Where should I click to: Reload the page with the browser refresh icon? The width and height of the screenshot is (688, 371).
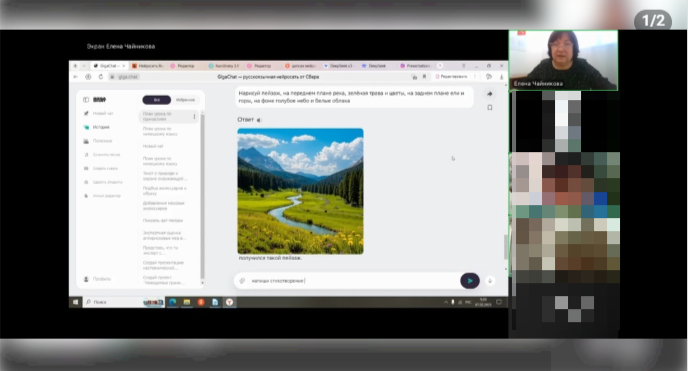[100, 77]
